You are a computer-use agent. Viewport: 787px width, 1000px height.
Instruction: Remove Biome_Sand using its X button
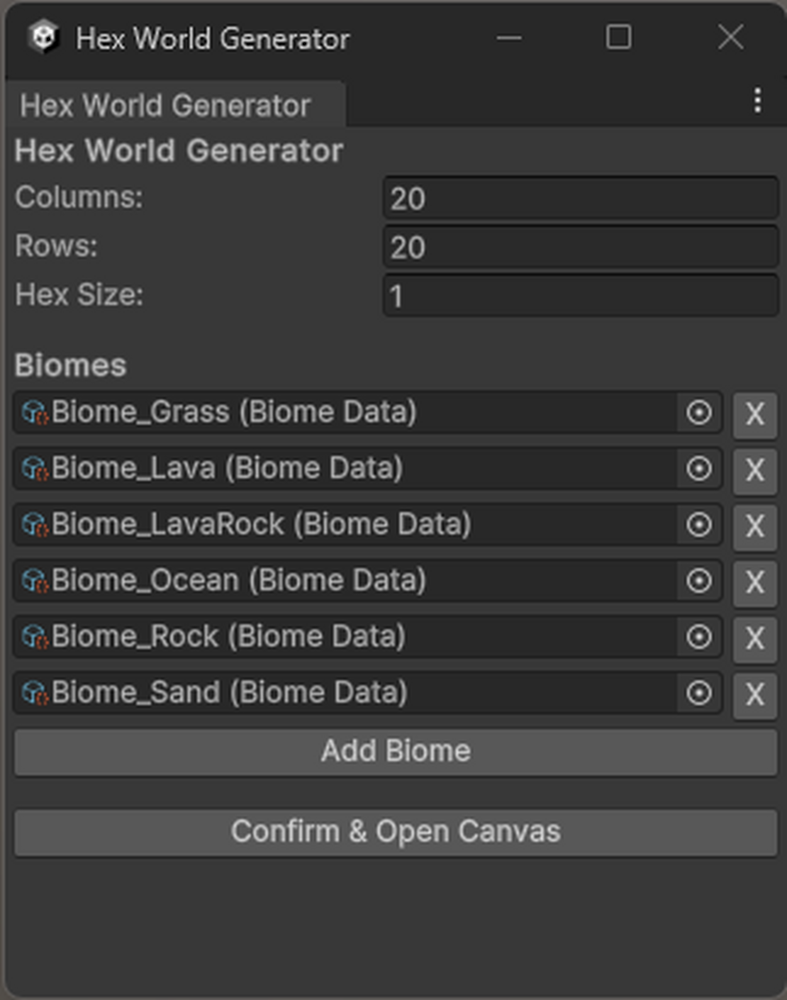point(755,693)
